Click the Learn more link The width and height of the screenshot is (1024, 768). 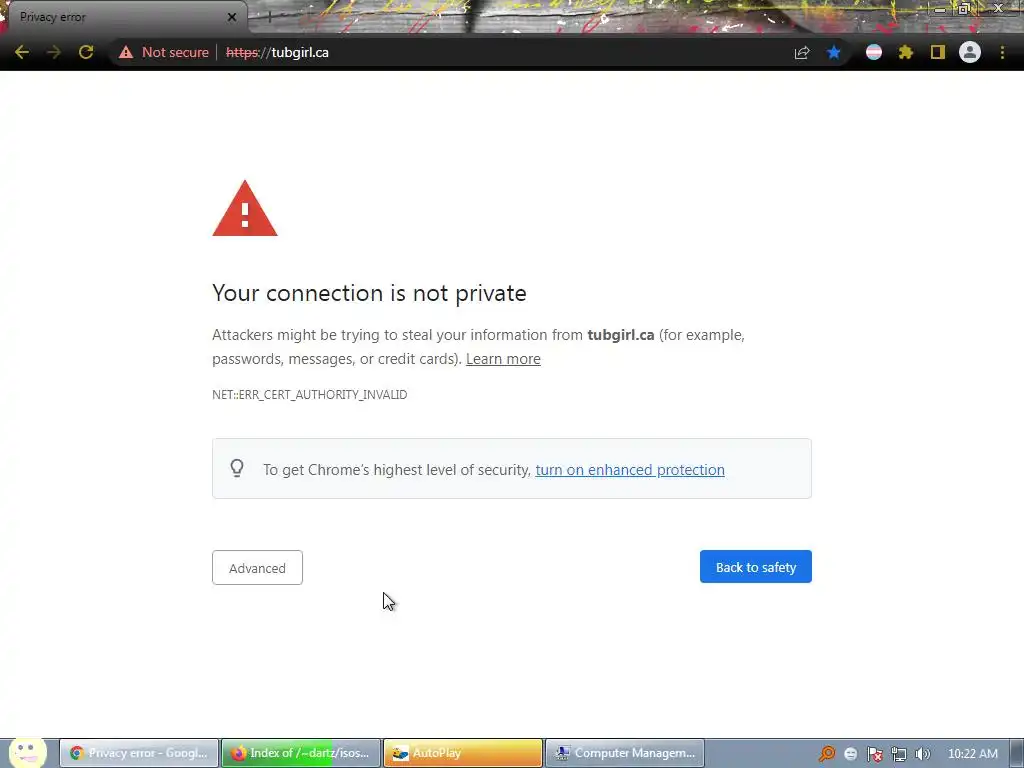pyautogui.click(x=503, y=359)
